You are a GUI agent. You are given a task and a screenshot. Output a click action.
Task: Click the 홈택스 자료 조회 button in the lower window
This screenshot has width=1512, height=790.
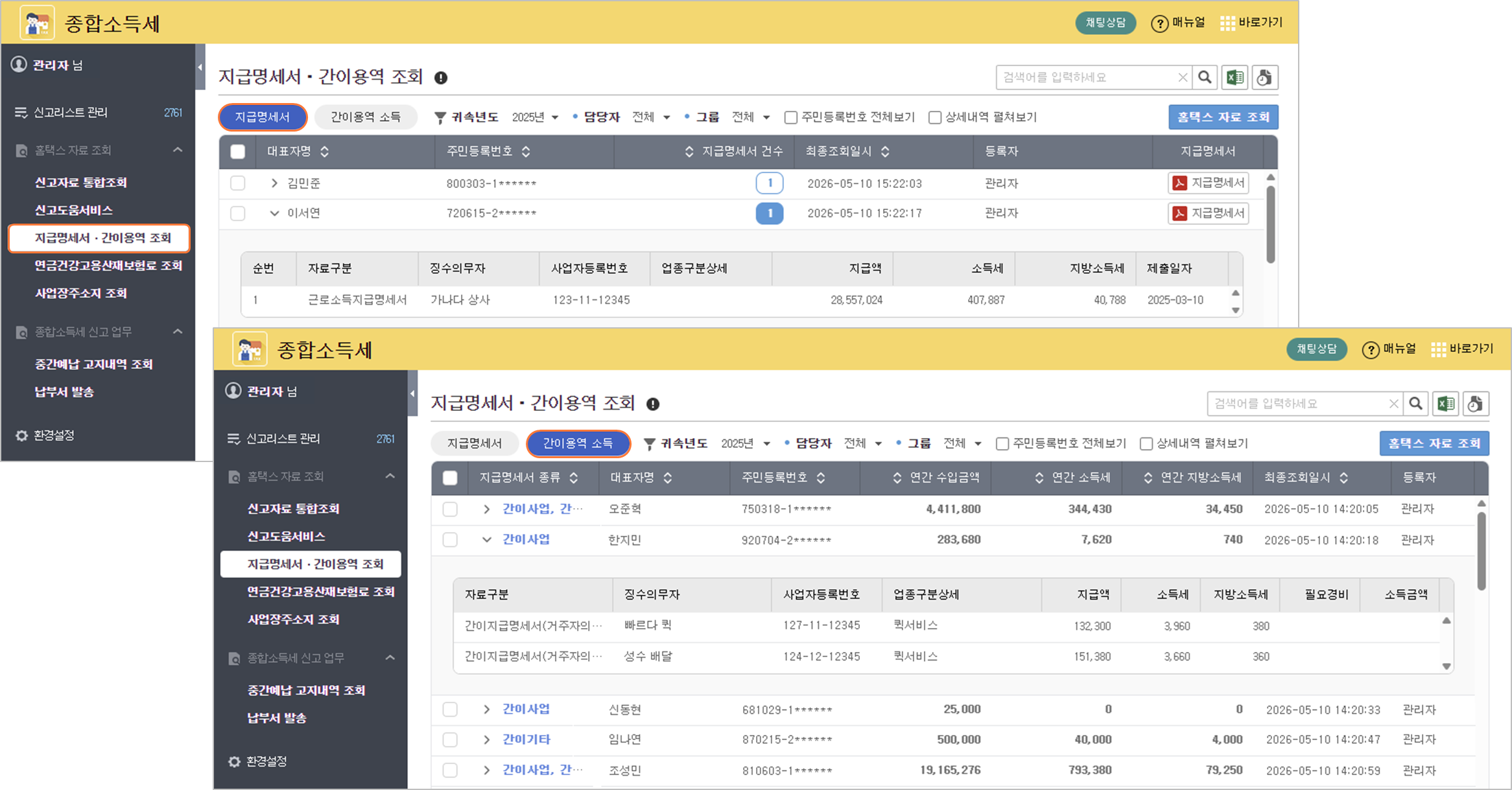1434,444
